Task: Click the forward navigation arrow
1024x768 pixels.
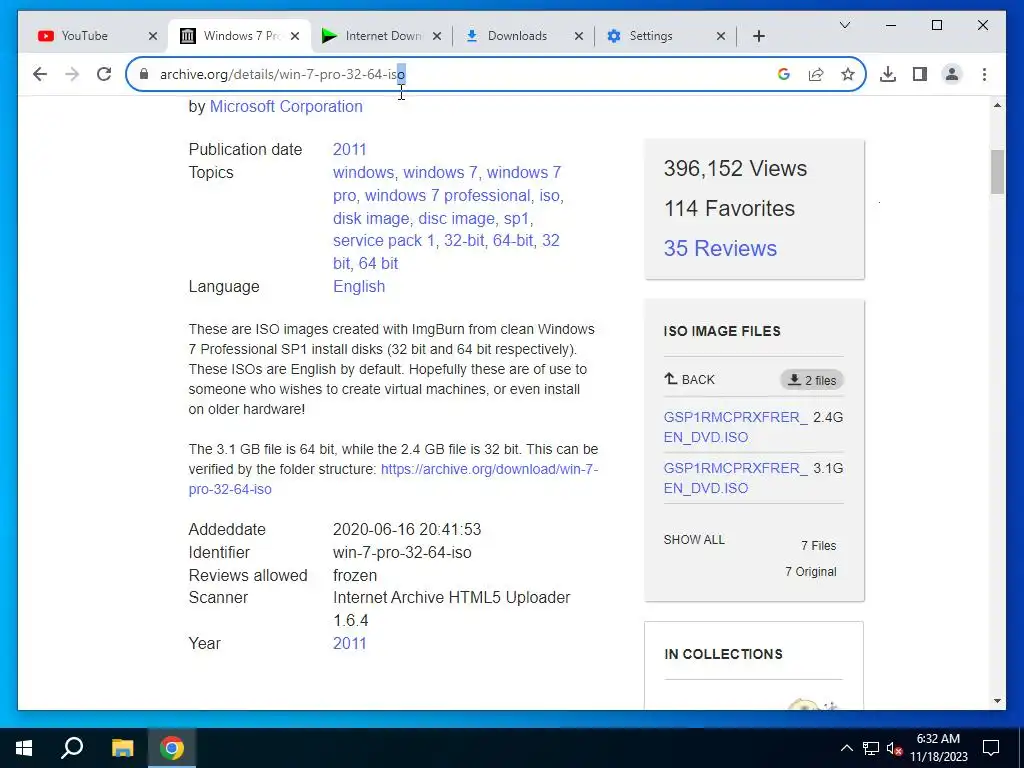Action: [72, 74]
